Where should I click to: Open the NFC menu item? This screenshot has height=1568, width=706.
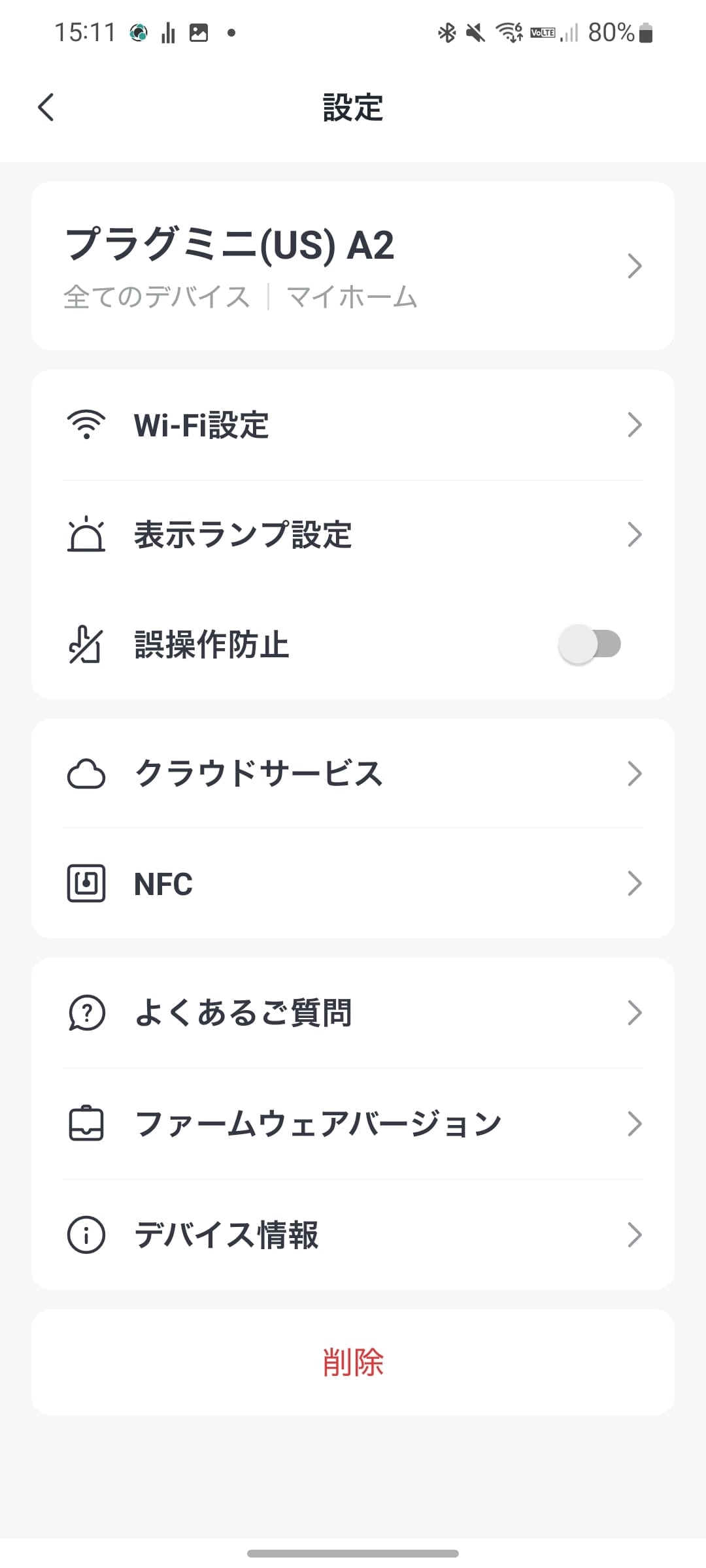pos(163,884)
